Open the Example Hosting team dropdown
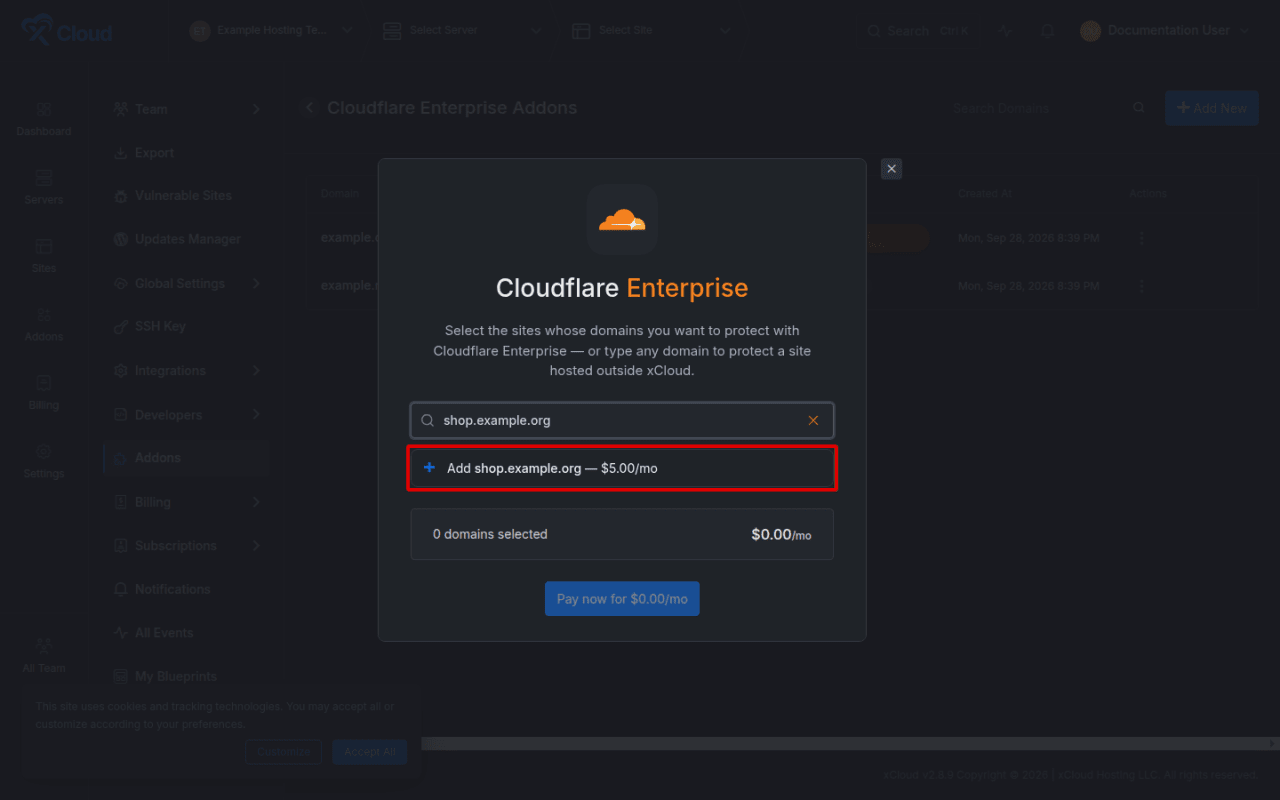Screen dimensions: 1280x800 [272, 31]
